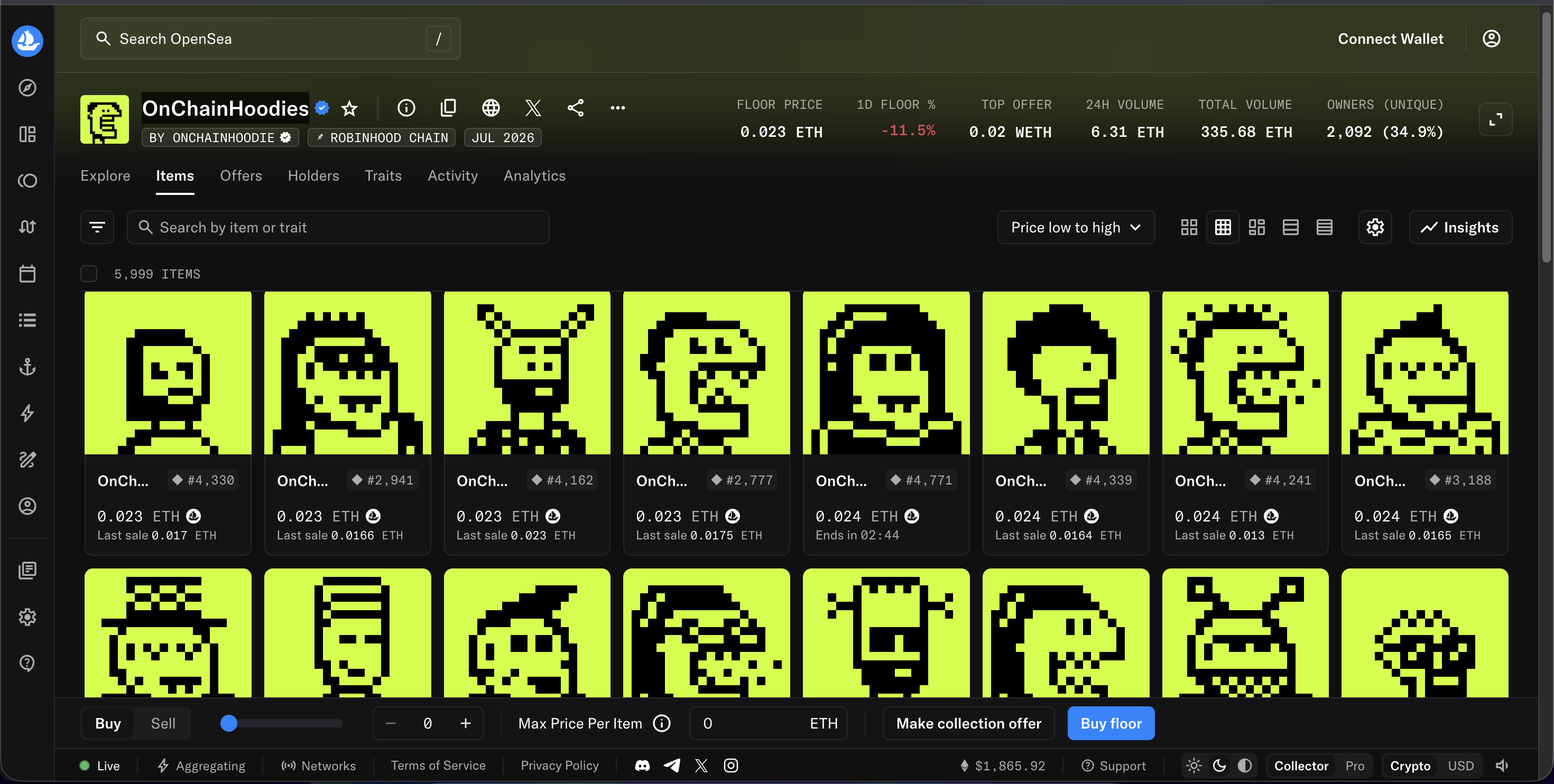This screenshot has height=784, width=1554.
Task: Open item display settings gear
Action: (1375, 227)
